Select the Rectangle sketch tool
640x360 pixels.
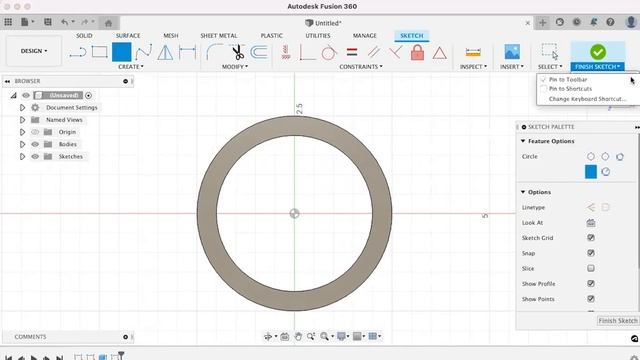100,52
